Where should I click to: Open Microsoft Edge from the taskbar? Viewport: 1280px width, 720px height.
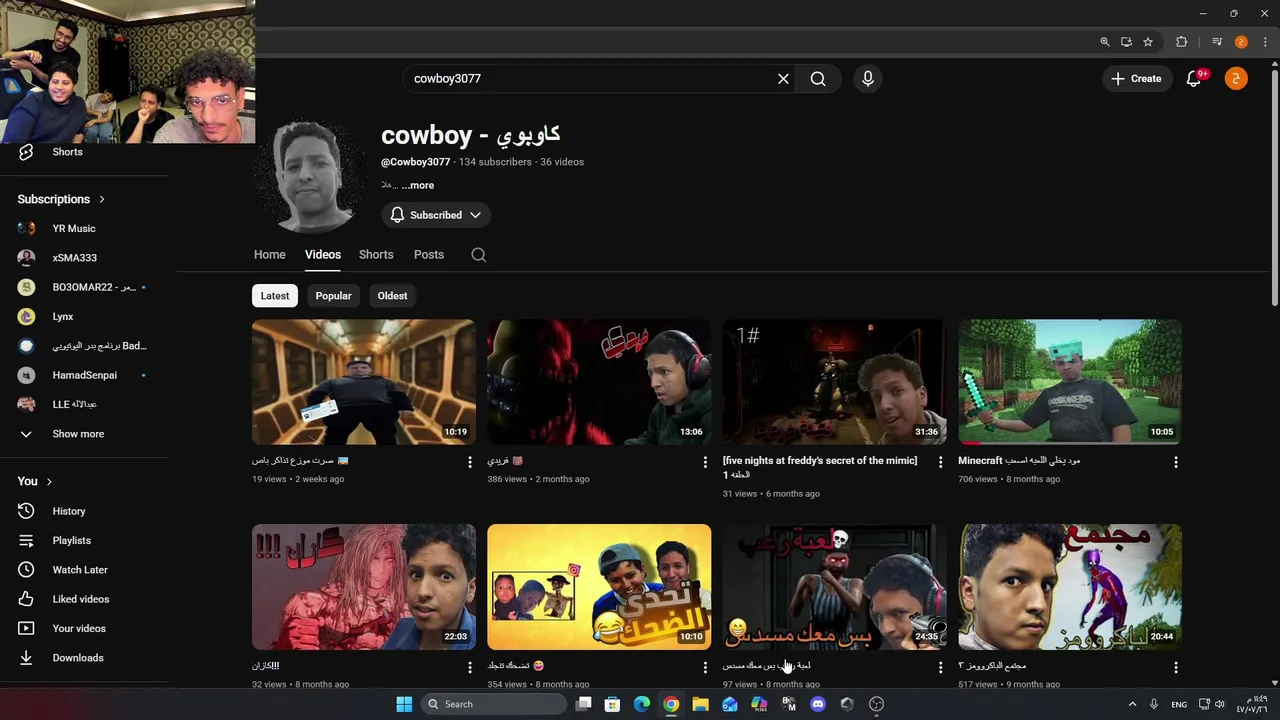[642, 704]
